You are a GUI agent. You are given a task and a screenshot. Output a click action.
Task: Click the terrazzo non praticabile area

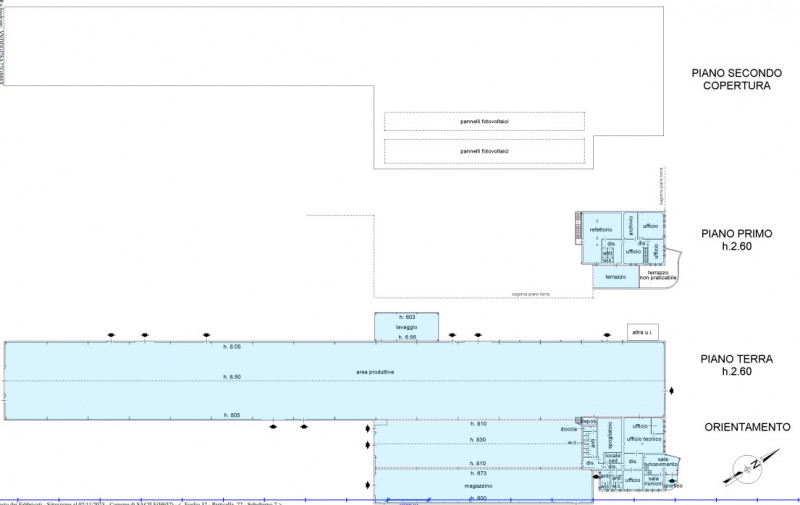[657, 275]
